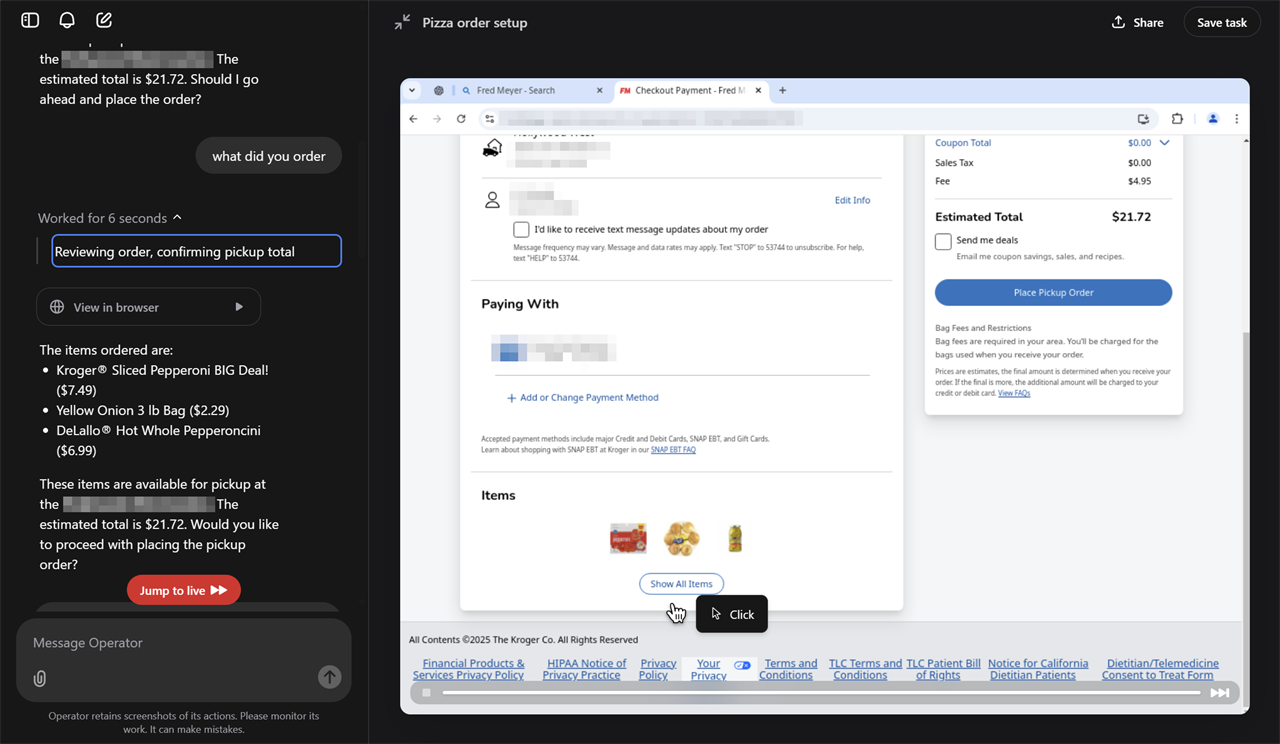Click the browser back arrow
Image resolution: width=1280 pixels, height=744 pixels.
[x=414, y=118]
